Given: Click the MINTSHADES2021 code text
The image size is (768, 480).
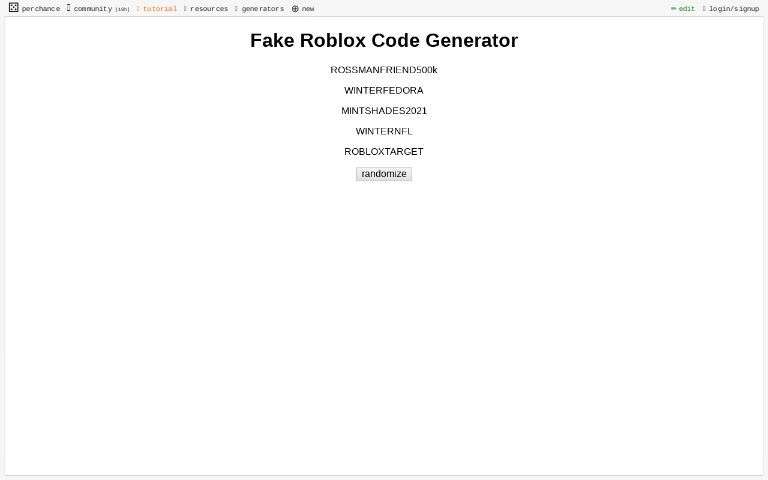Looking at the screenshot, I should click(384, 111).
